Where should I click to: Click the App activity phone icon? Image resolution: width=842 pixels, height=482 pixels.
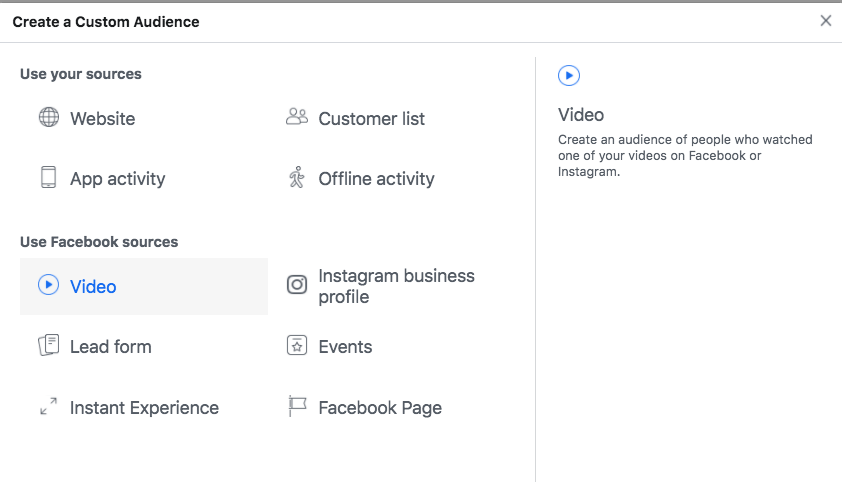(x=48, y=177)
